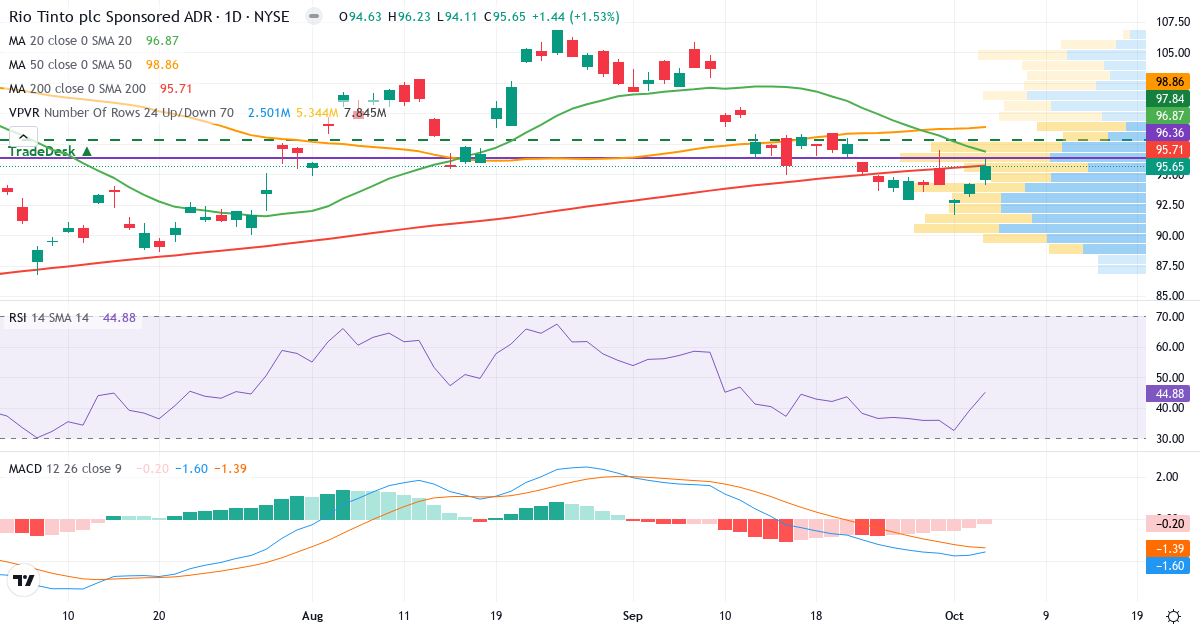Click the RSI legend value 44.88
The image size is (1200, 630).
[x=119, y=318]
